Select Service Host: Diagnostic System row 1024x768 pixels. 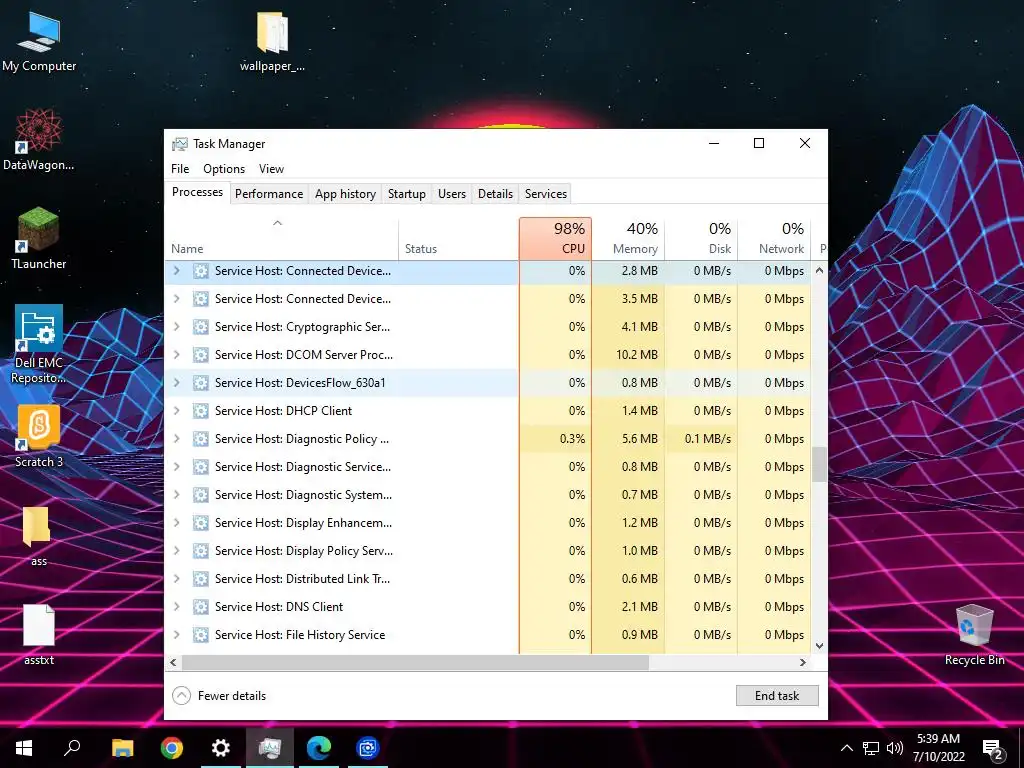[x=488, y=494]
